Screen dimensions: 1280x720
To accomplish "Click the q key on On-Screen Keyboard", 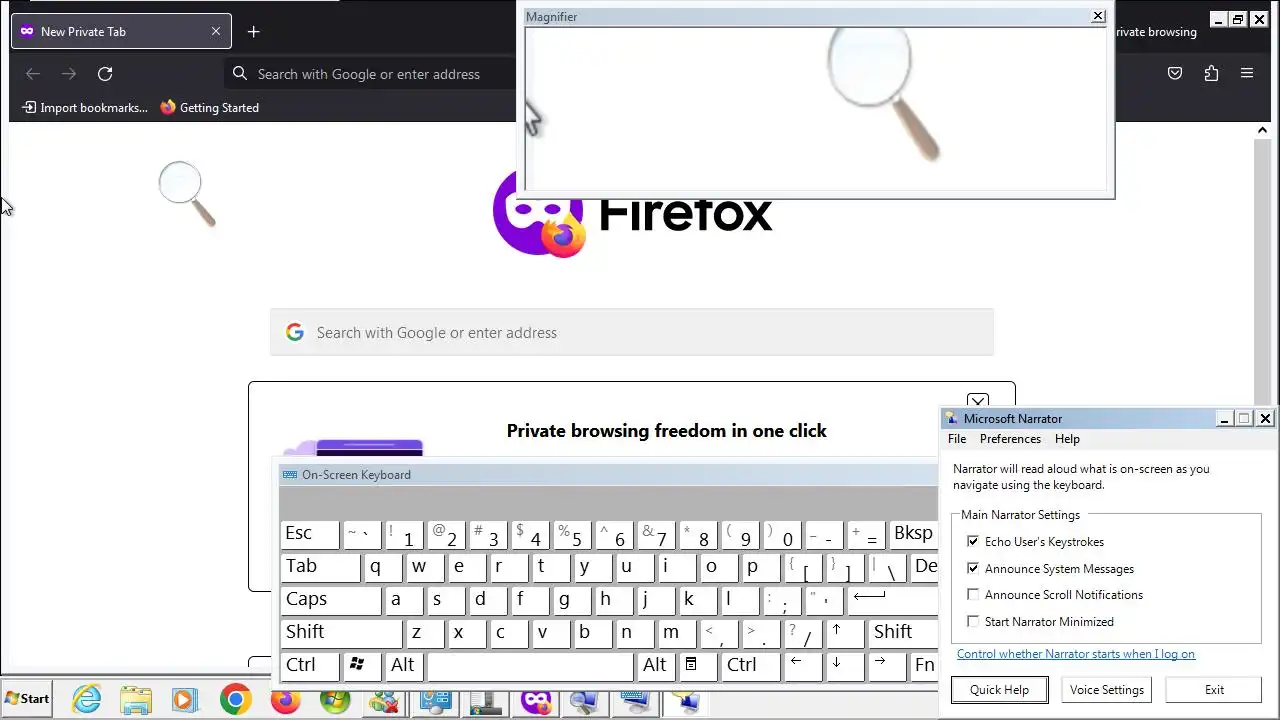I will 383,568.
